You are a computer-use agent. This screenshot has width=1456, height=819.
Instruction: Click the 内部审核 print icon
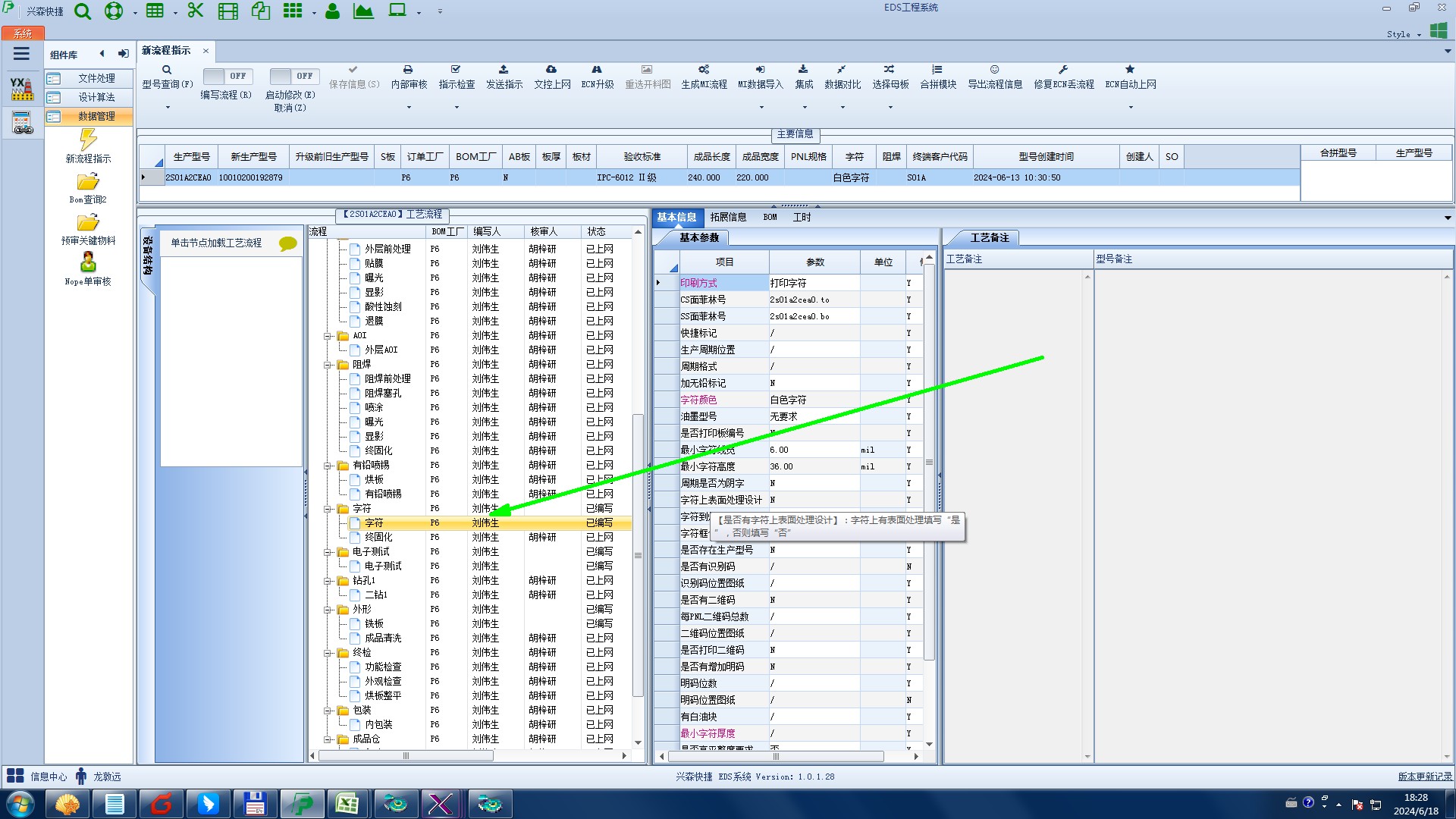tap(408, 70)
